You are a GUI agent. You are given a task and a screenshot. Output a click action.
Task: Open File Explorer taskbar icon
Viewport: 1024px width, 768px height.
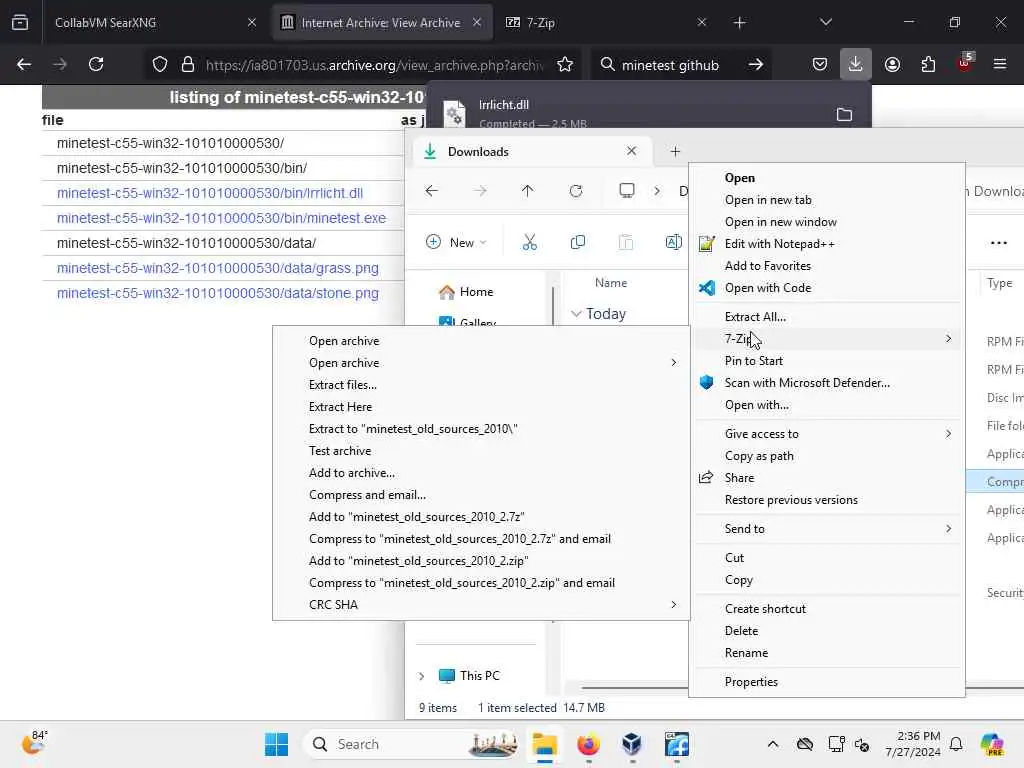pos(545,744)
